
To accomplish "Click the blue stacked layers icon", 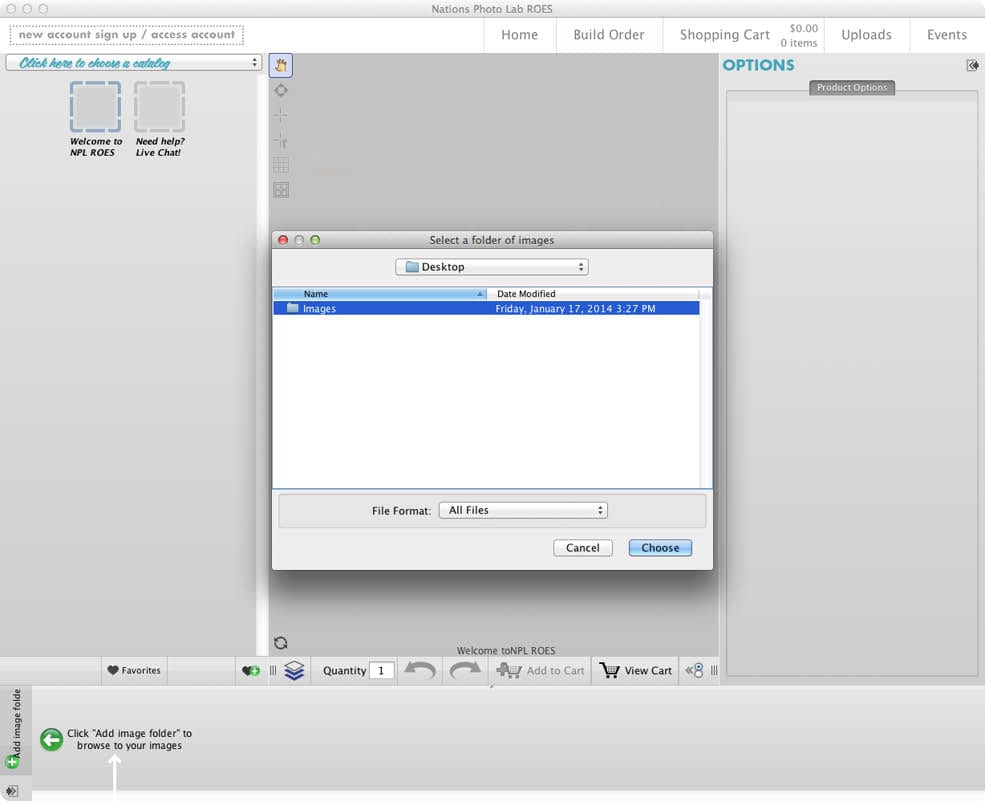I will 294,671.
